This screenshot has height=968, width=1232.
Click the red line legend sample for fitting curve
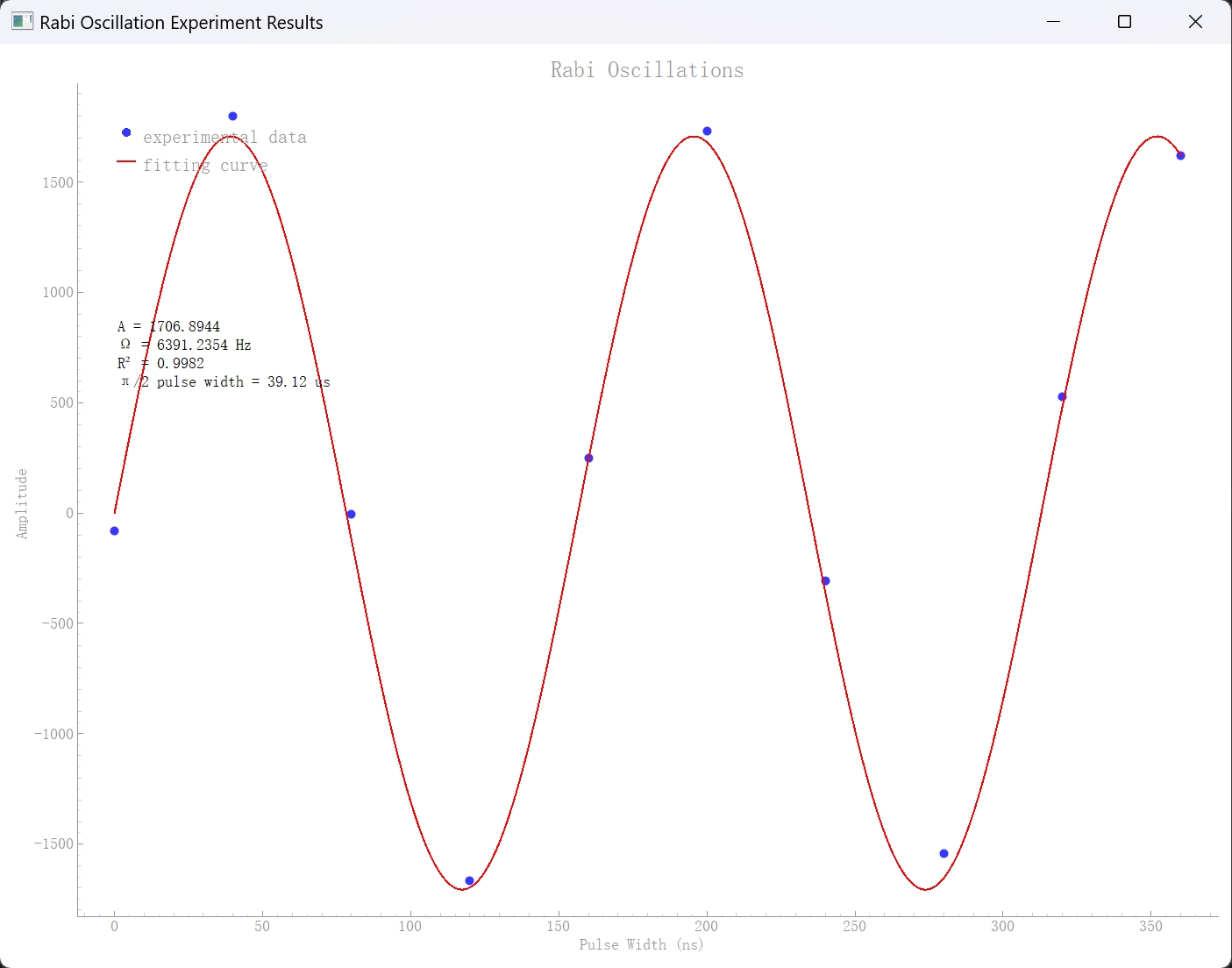pyautogui.click(x=126, y=162)
